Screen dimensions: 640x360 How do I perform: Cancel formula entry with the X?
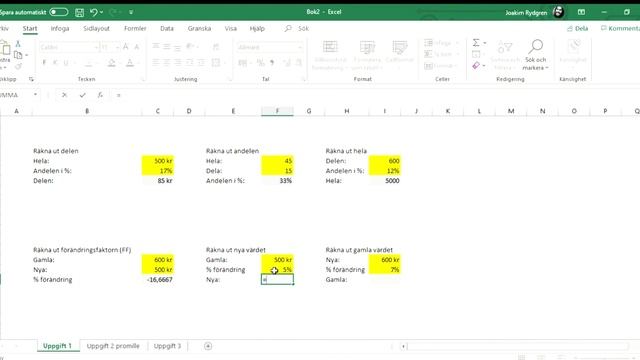64,95
